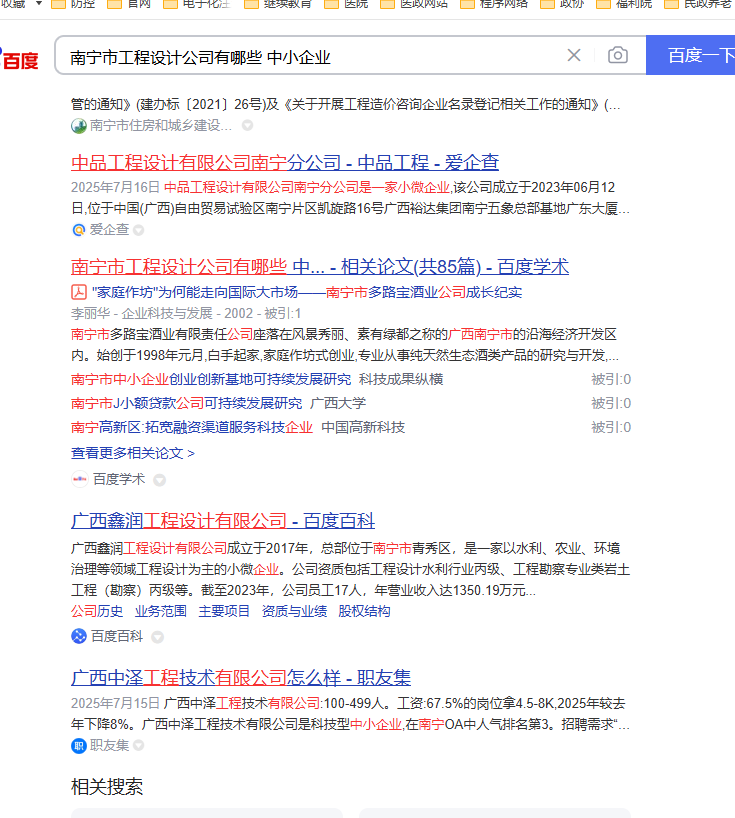Clear the search box with the X icon
This screenshot has width=735, height=818.
[x=574, y=56]
